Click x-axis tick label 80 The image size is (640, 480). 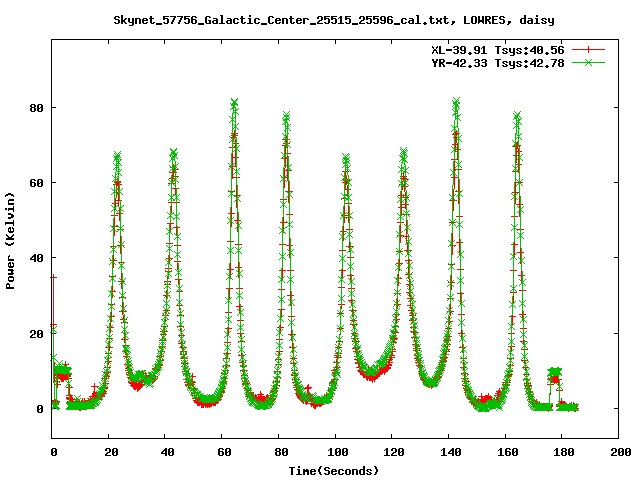click(x=281, y=452)
